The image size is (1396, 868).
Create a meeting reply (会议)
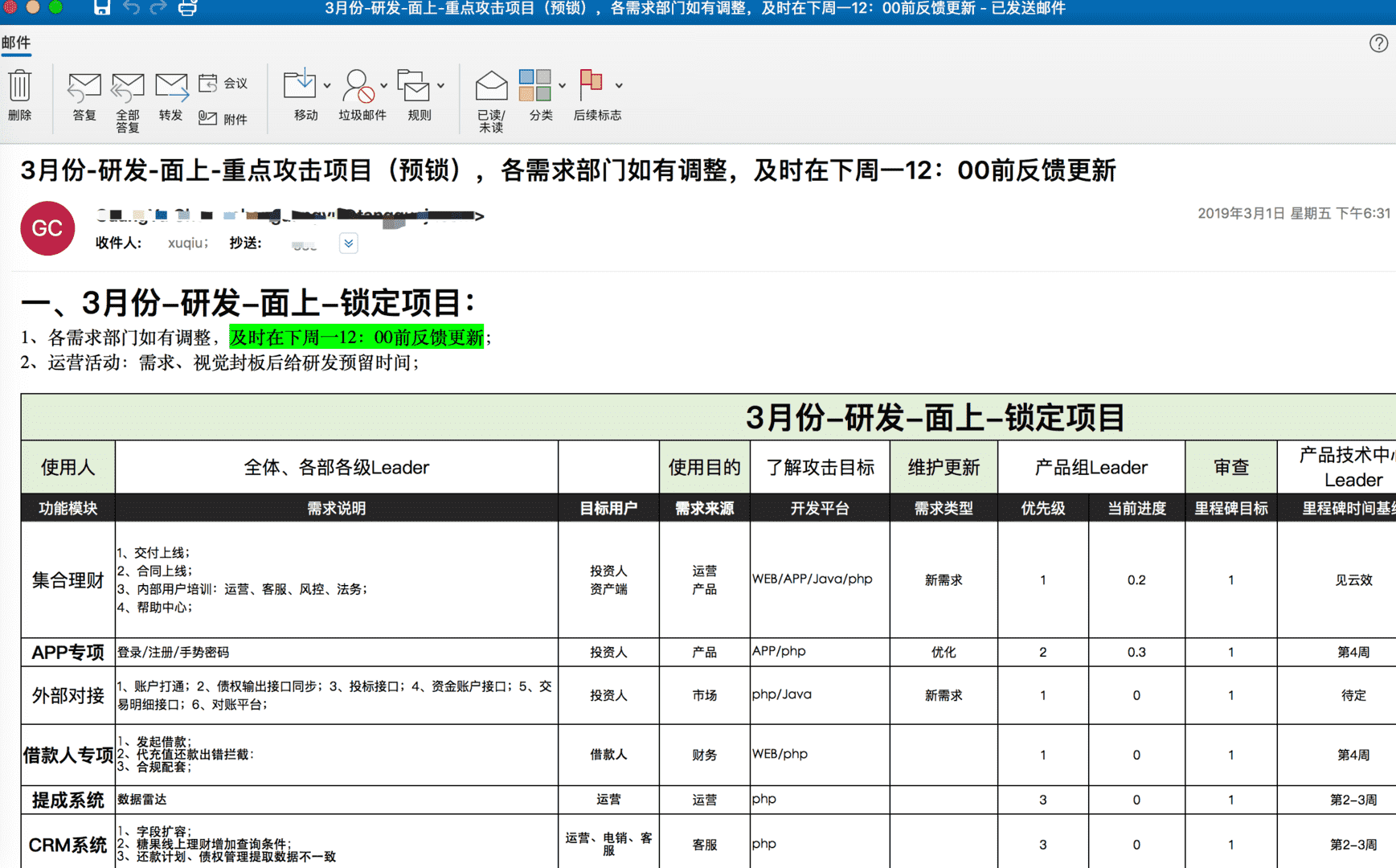(x=223, y=83)
